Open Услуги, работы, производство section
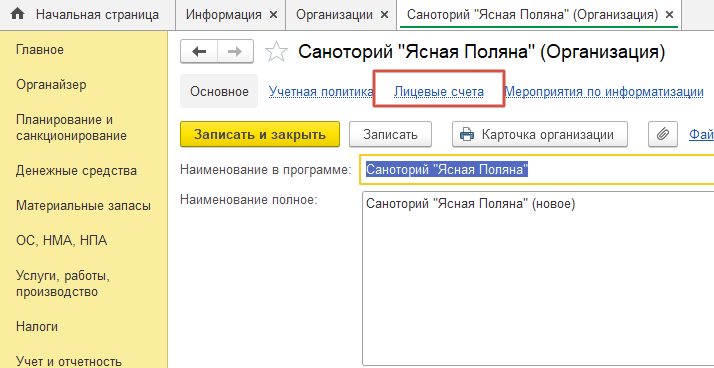Image resolution: width=714 pixels, height=368 pixels. pyautogui.click(x=63, y=284)
